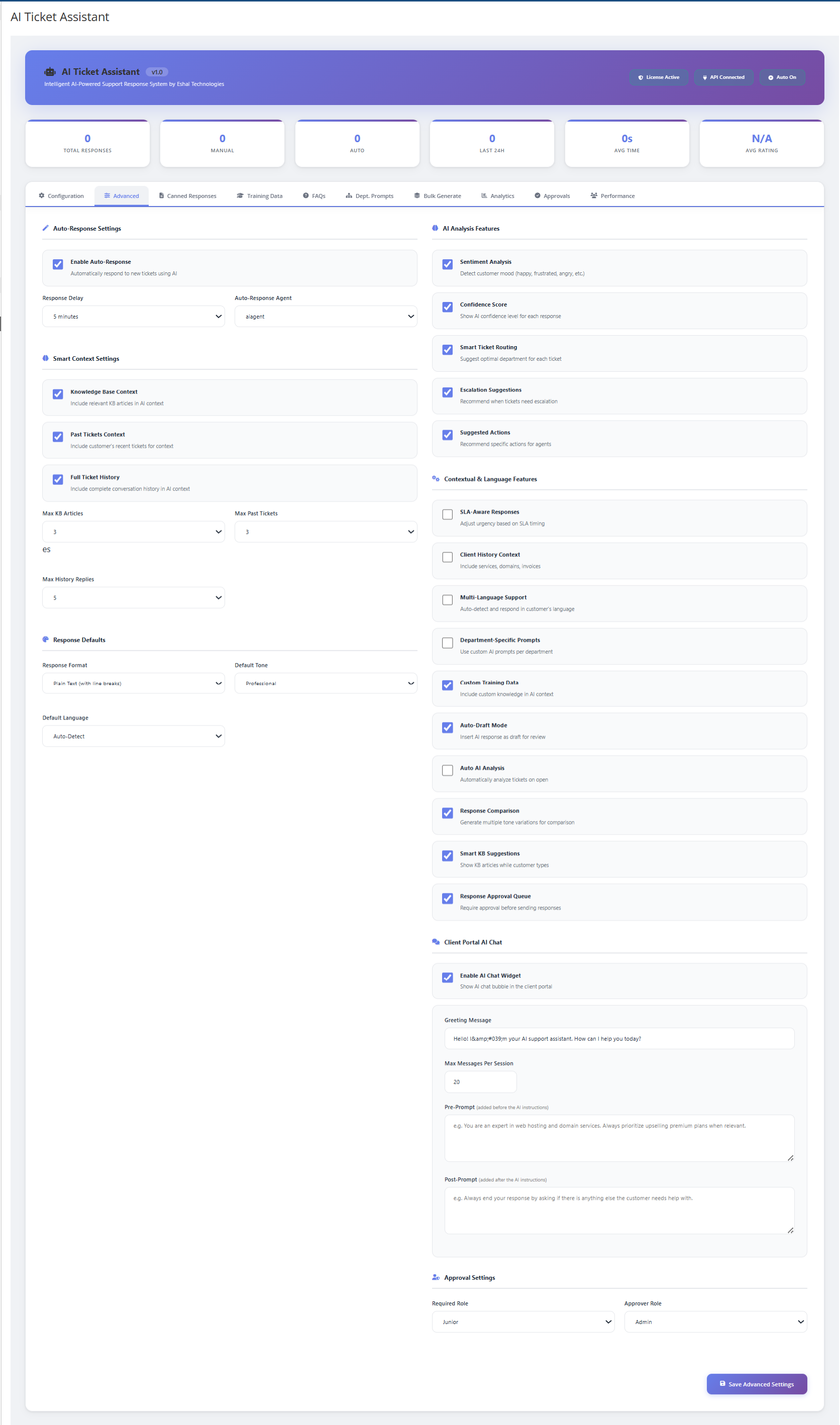Click the Bulk Generate stack icon
The width and height of the screenshot is (840, 1425).
[417, 195]
